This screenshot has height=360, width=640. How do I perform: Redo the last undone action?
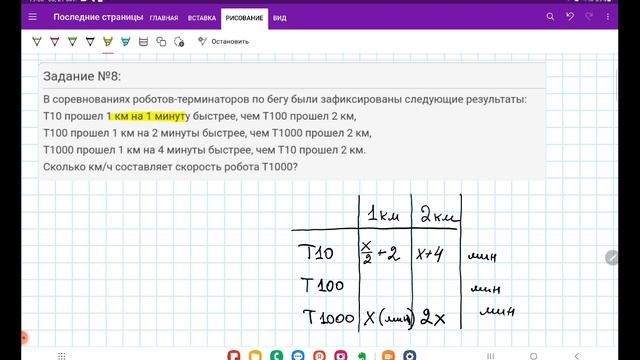point(589,17)
